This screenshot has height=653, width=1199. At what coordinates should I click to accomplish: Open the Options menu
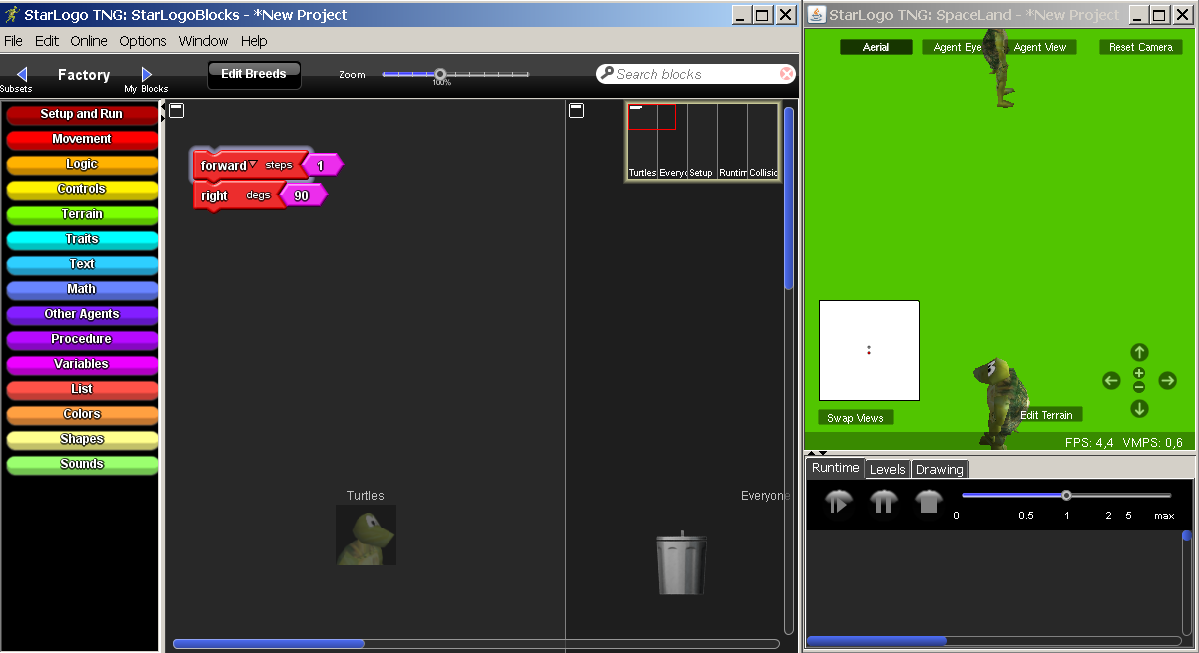coord(142,41)
